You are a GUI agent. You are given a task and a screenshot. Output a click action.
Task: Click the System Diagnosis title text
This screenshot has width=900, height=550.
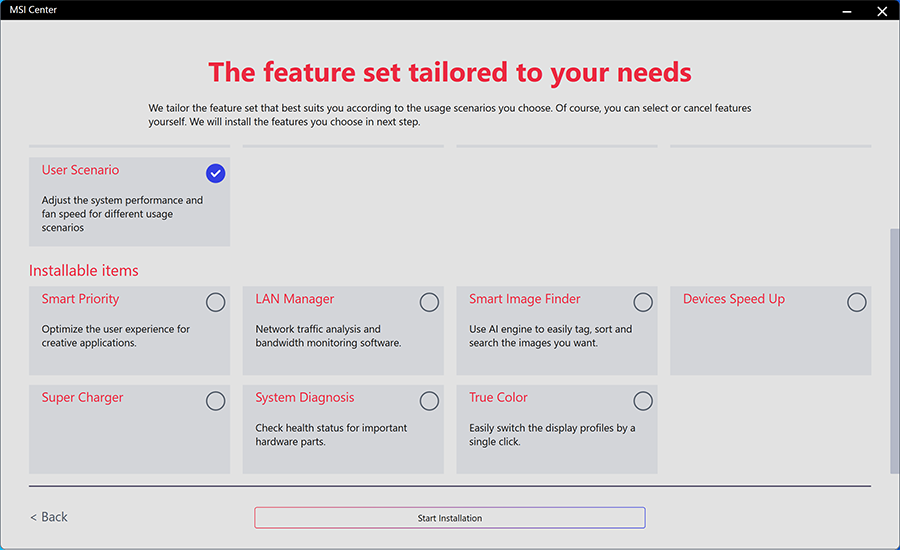pos(305,398)
